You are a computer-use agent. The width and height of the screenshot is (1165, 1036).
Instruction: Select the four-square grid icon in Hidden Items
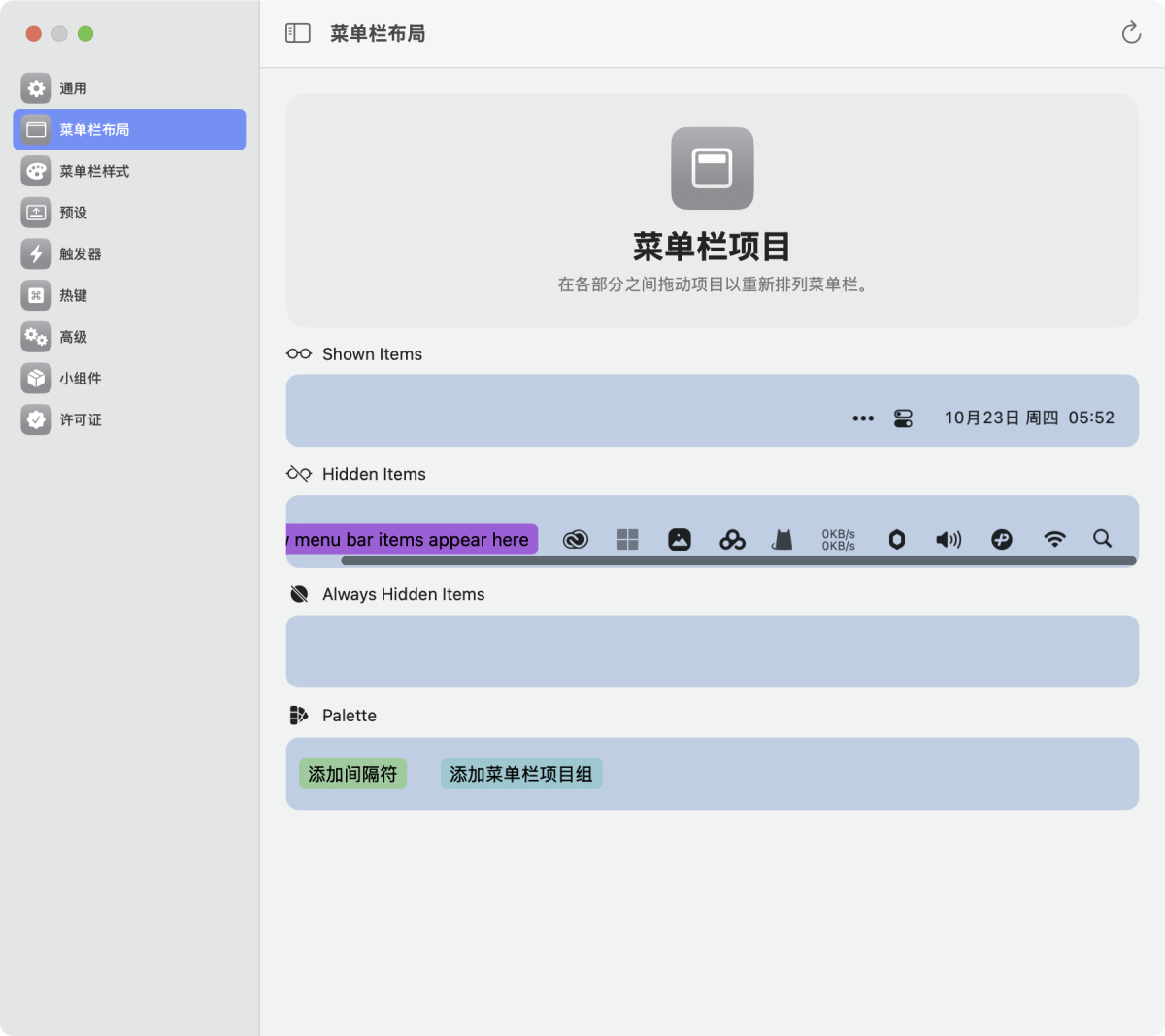click(628, 539)
